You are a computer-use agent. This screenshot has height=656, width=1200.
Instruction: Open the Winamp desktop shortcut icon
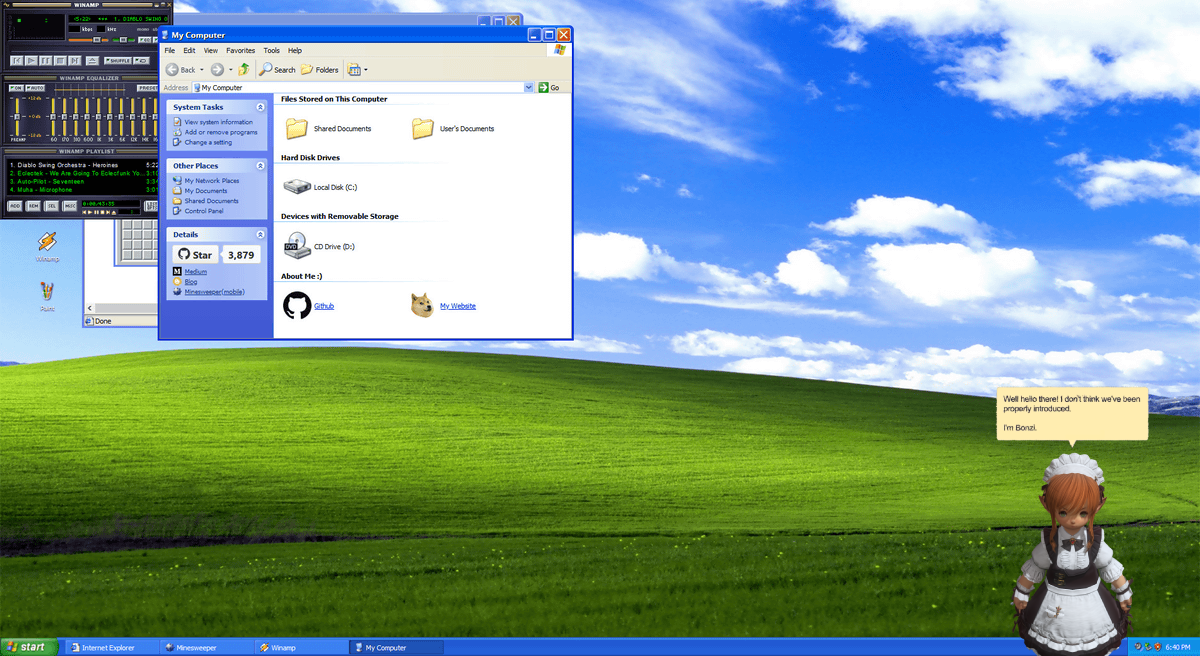(x=47, y=242)
